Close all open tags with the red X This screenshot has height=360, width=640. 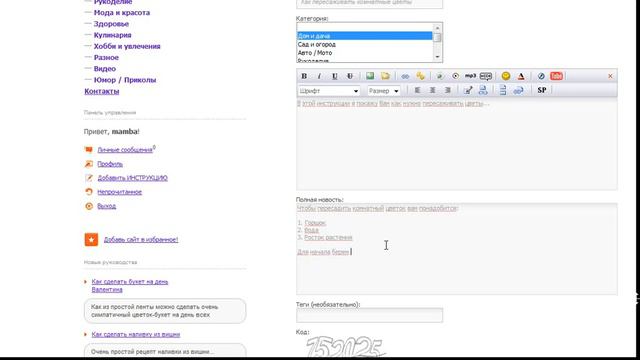[x=610, y=76]
